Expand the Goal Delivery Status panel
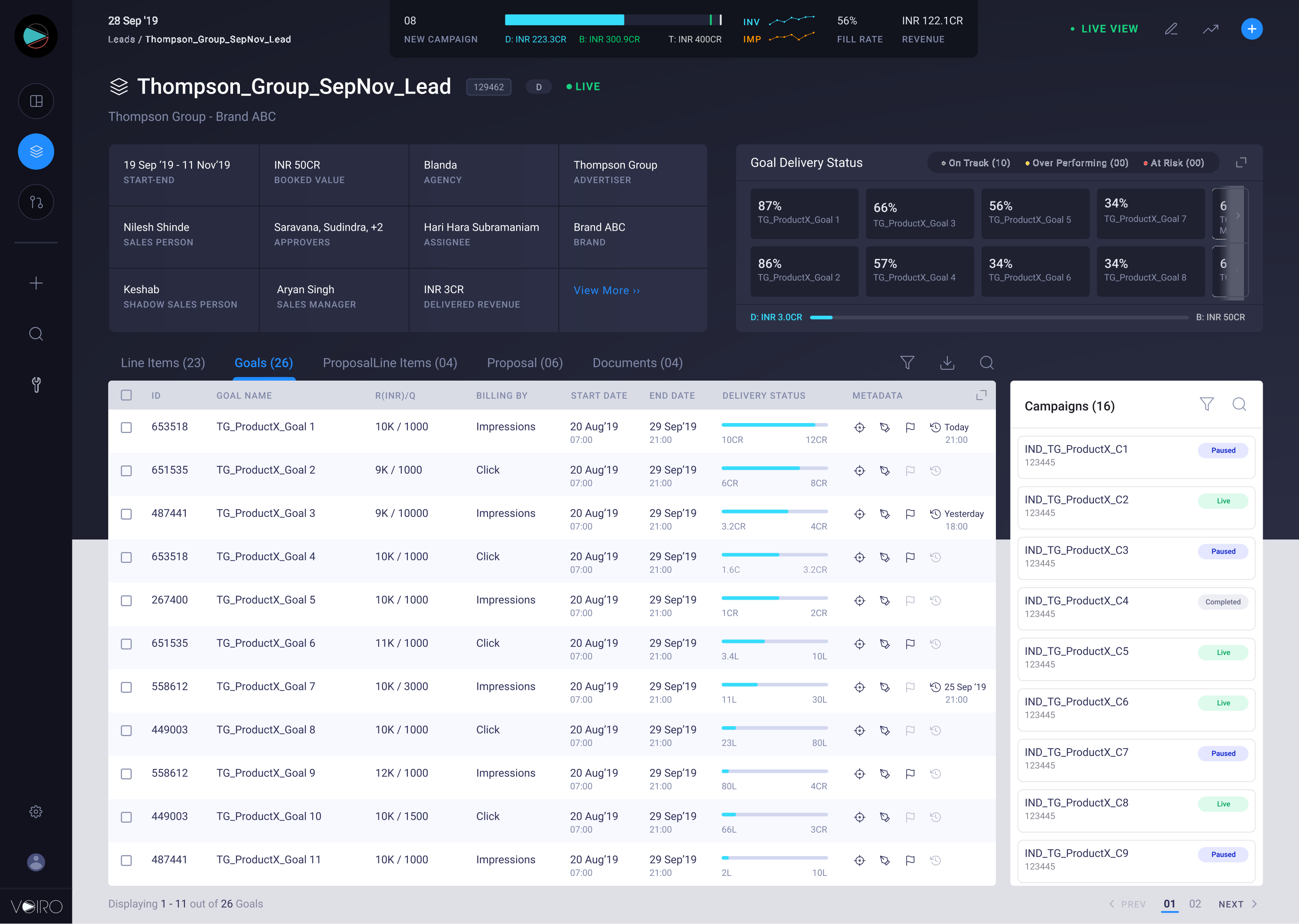1299x924 pixels. tap(1241, 163)
